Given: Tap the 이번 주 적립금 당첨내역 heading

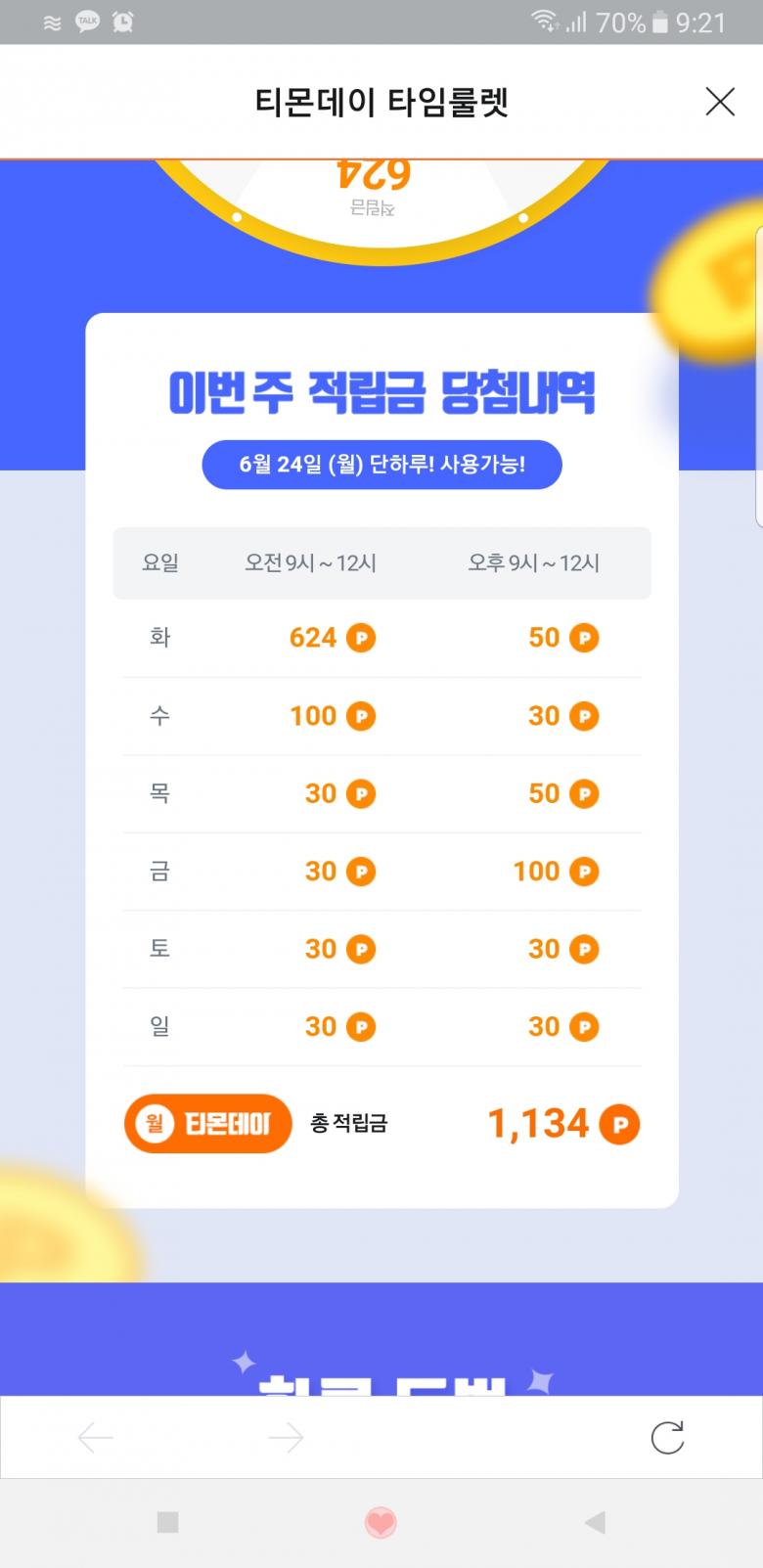Looking at the screenshot, I should coord(381,393).
